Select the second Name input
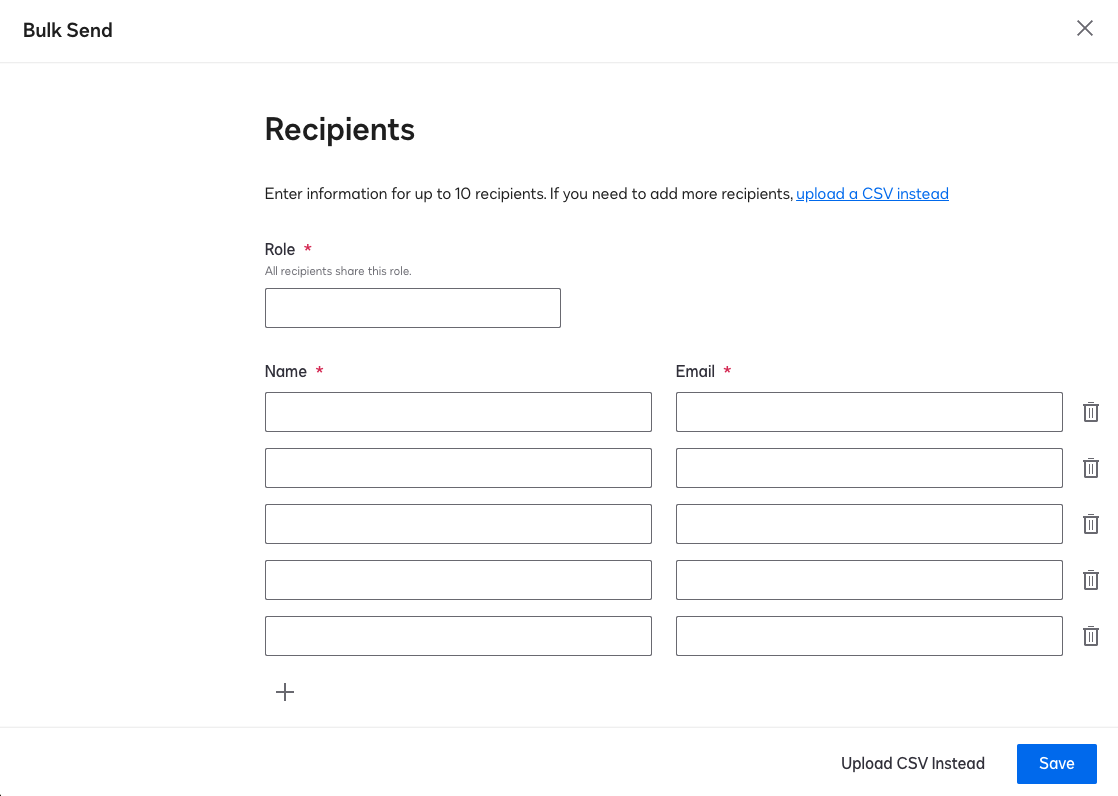 point(458,468)
